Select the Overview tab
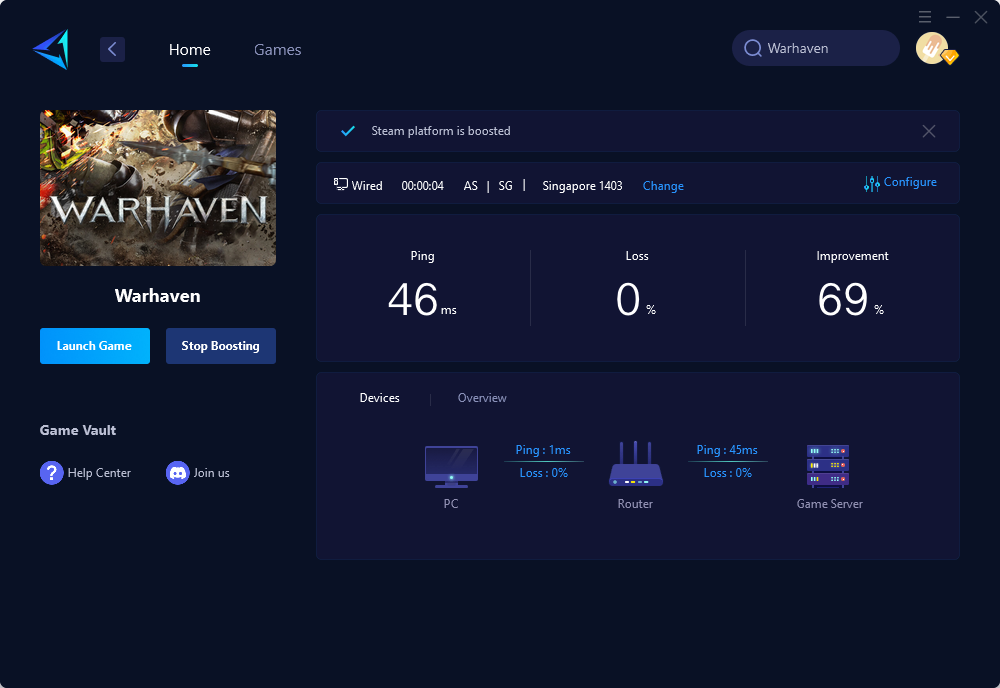 pyautogui.click(x=482, y=398)
